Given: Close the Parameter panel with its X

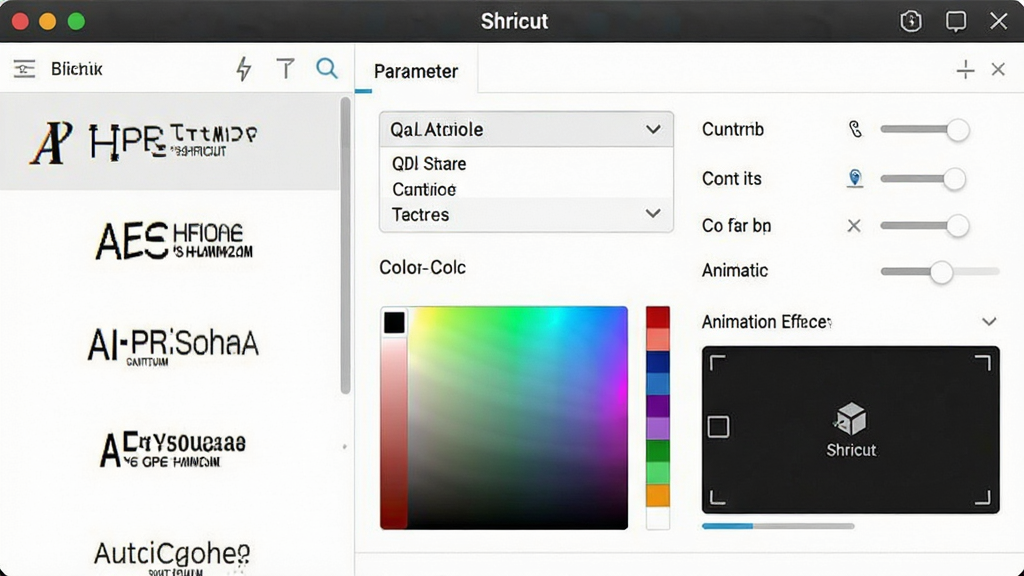Looking at the screenshot, I should pyautogui.click(x=998, y=69).
